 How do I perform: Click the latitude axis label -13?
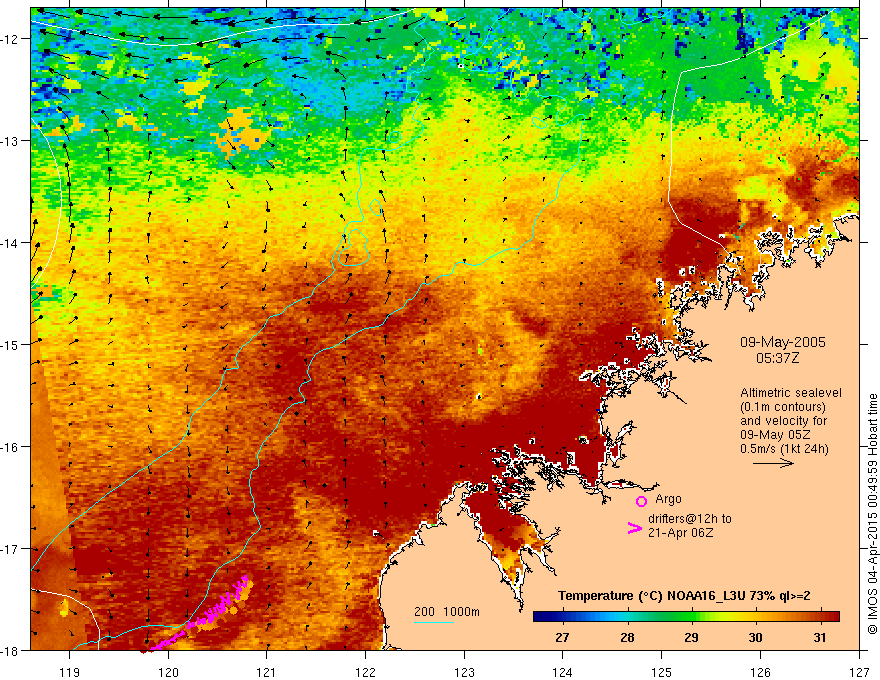click(x=10, y=141)
